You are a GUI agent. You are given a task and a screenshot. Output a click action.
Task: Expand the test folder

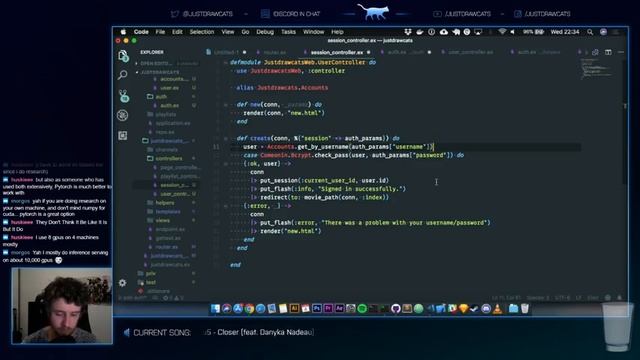(x=151, y=282)
